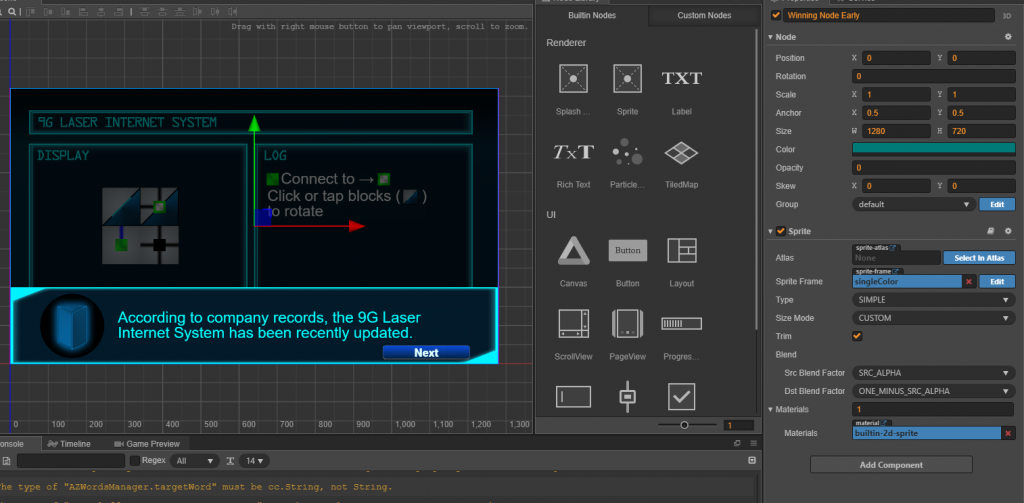Viewport: 1024px width, 503px height.
Task: Select the Canvas UI node icon
Action: (573, 250)
